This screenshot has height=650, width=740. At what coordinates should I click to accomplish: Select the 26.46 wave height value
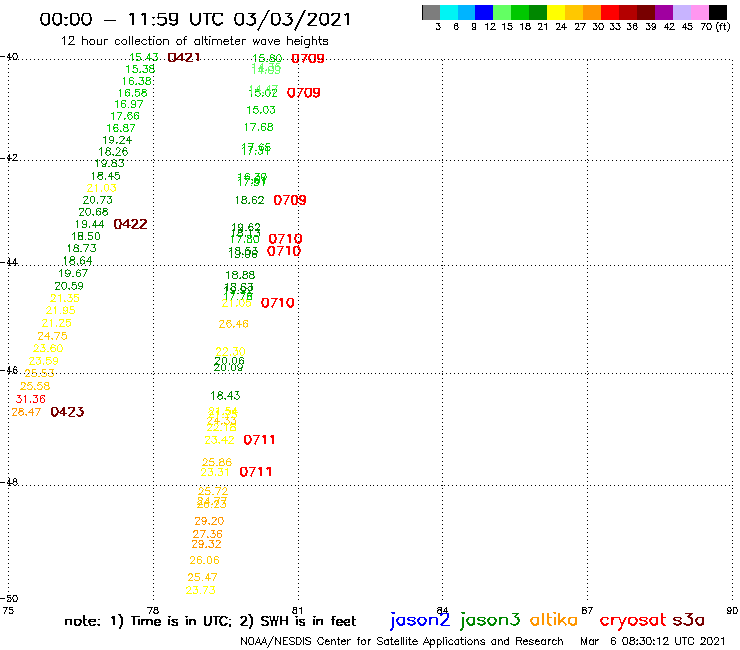(234, 324)
